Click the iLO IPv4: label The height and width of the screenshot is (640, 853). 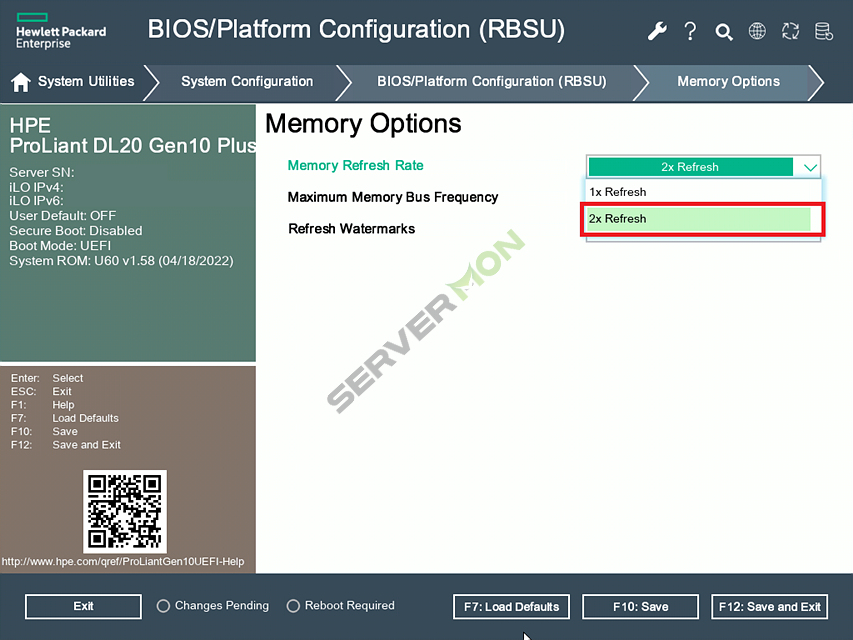(x=36, y=187)
